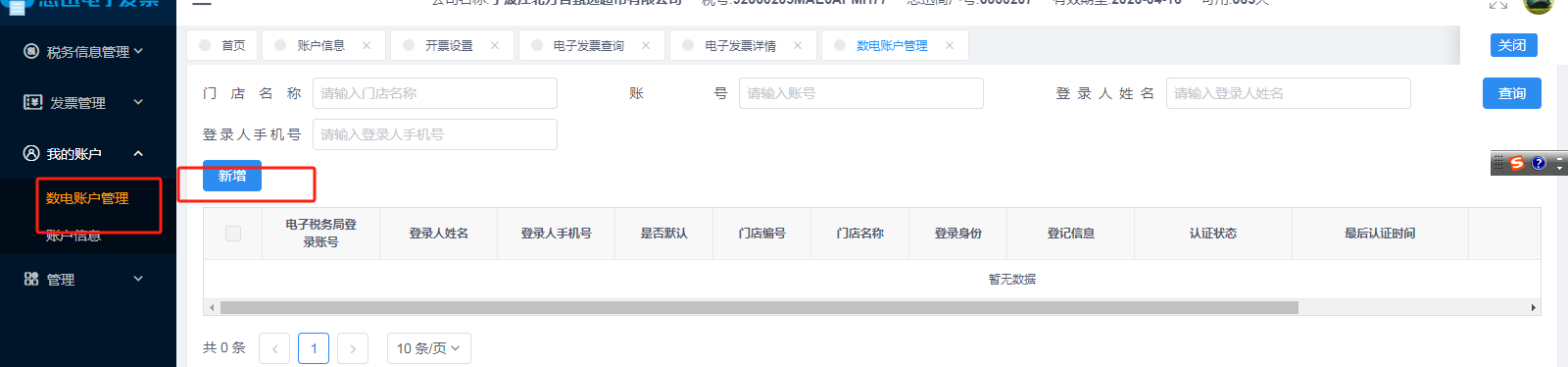1568x367 pixels.
Task: Focus the 门店名称 input field
Action: [435, 93]
